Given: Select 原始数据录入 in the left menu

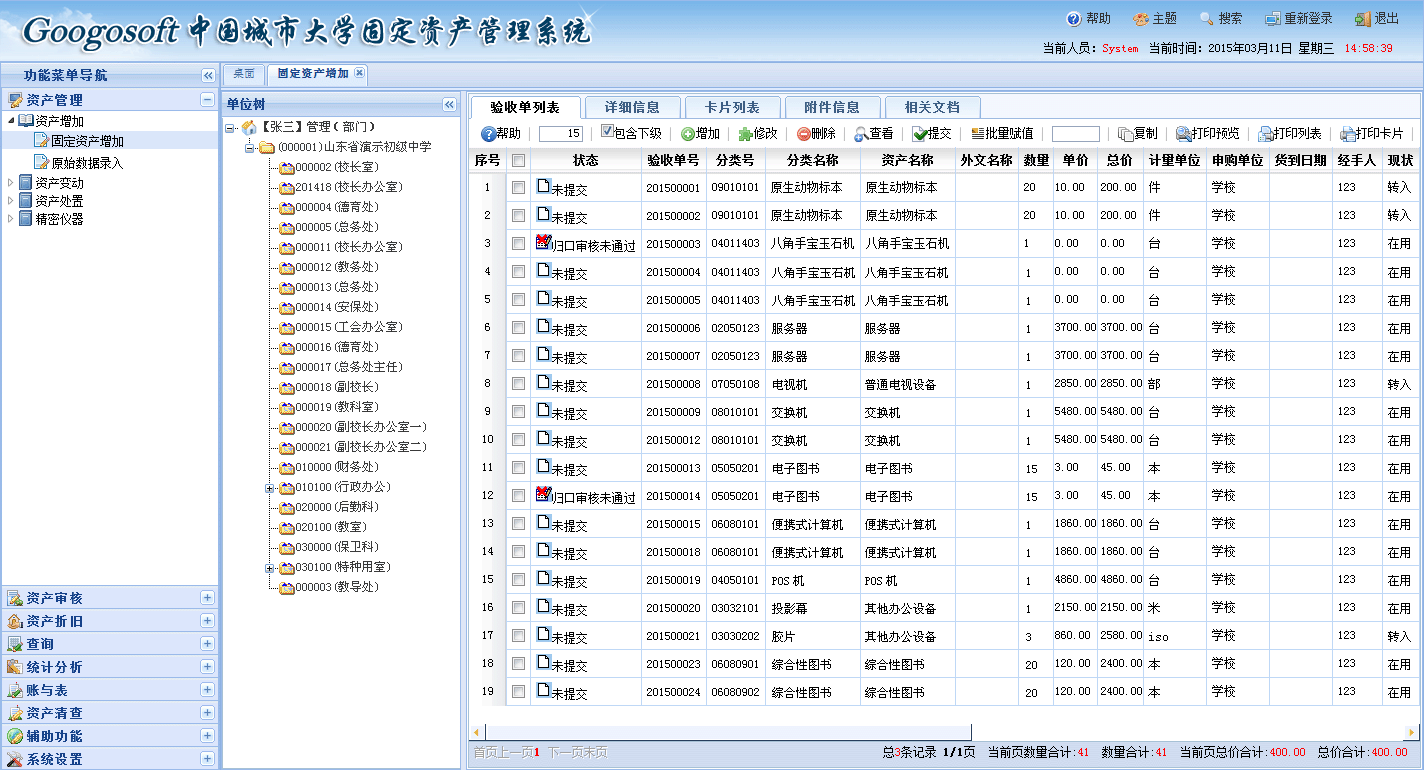Looking at the screenshot, I should (87, 163).
